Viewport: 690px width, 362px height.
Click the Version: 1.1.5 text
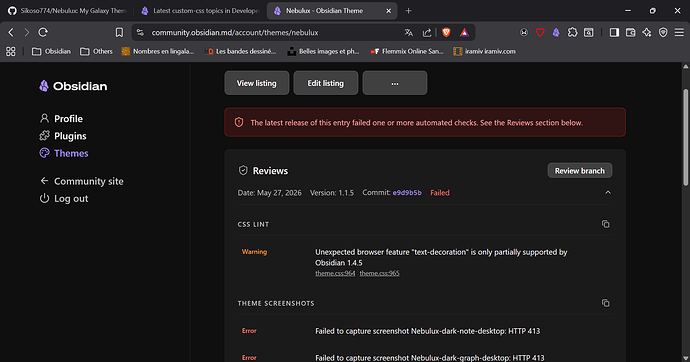tap(332, 193)
